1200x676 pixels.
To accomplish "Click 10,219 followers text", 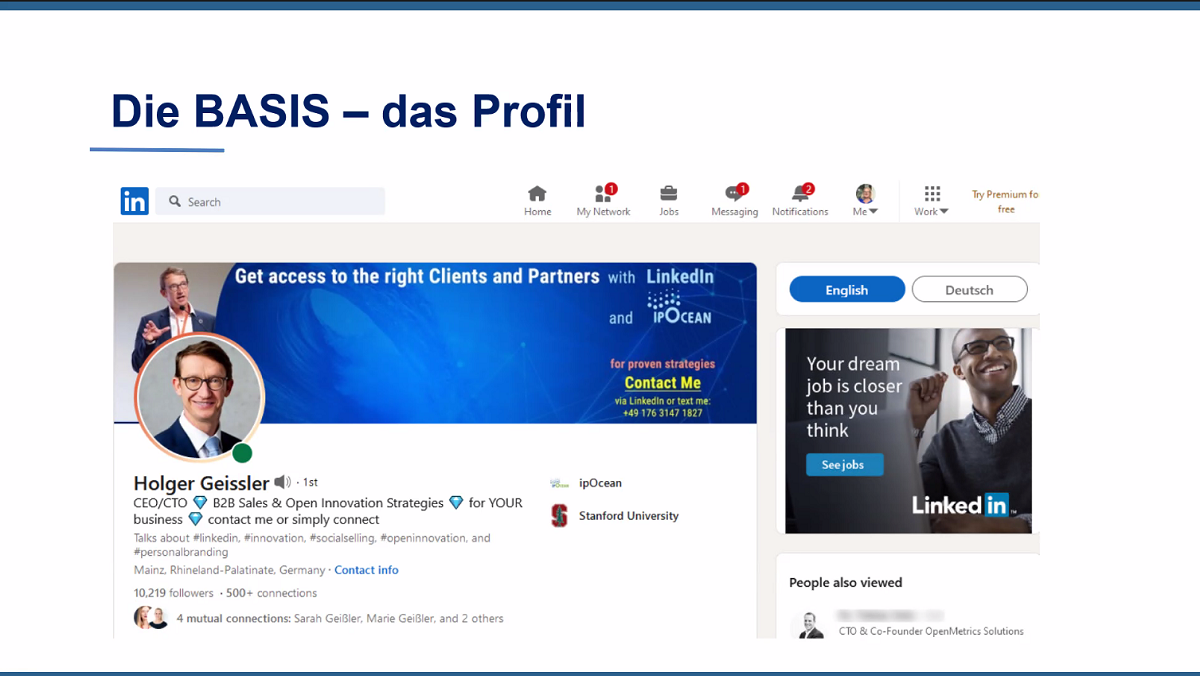I will pyautogui.click(x=174, y=593).
